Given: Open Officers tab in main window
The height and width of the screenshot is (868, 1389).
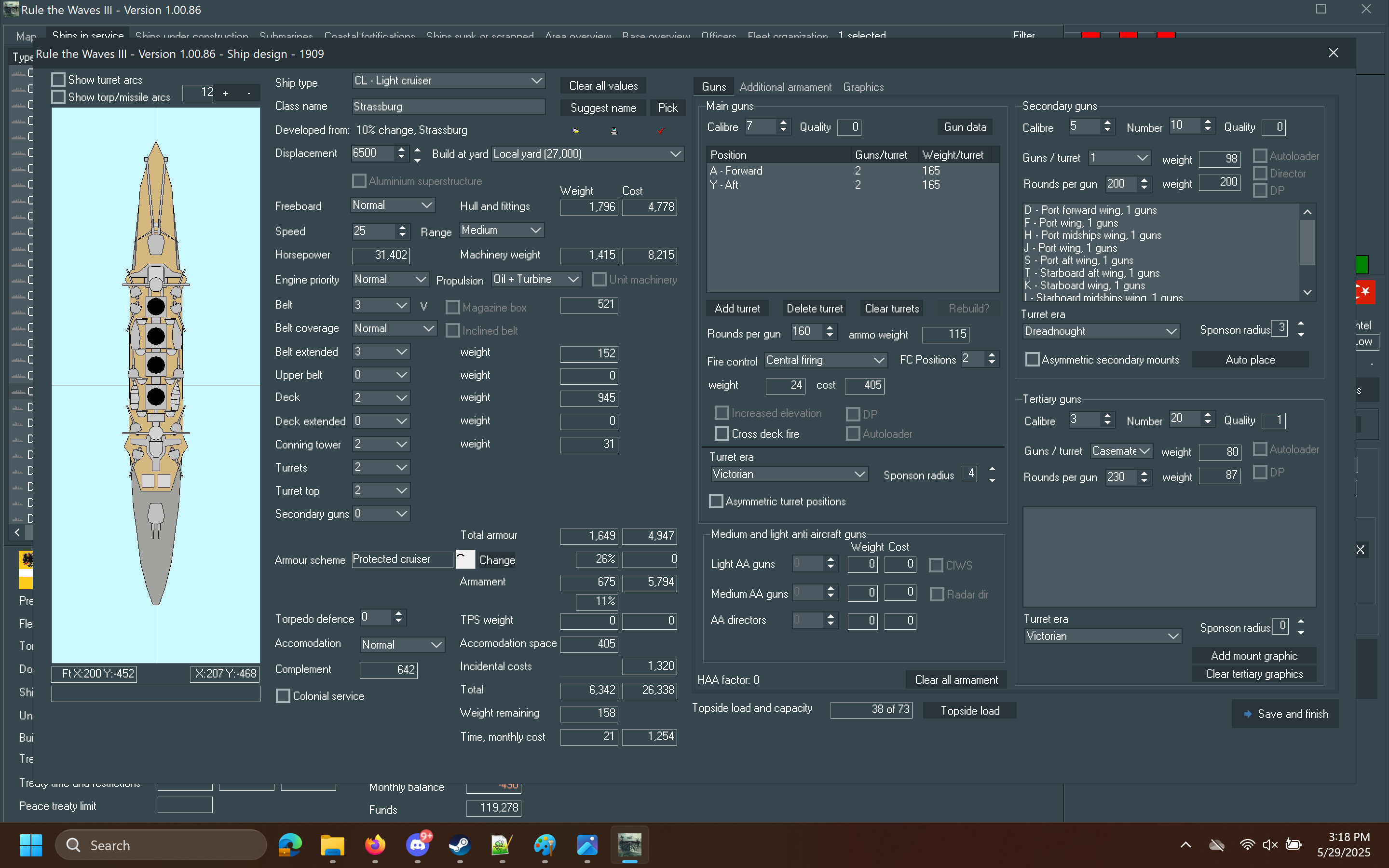Looking at the screenshot, I should [719, 36].
